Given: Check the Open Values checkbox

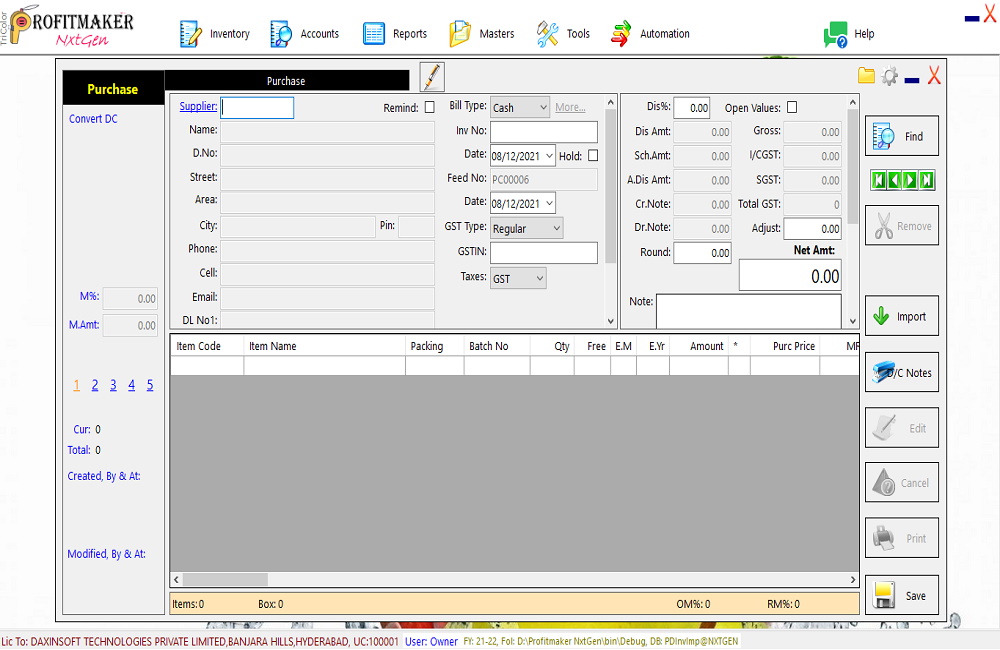Looking at the screenshot, I should 792,108.
